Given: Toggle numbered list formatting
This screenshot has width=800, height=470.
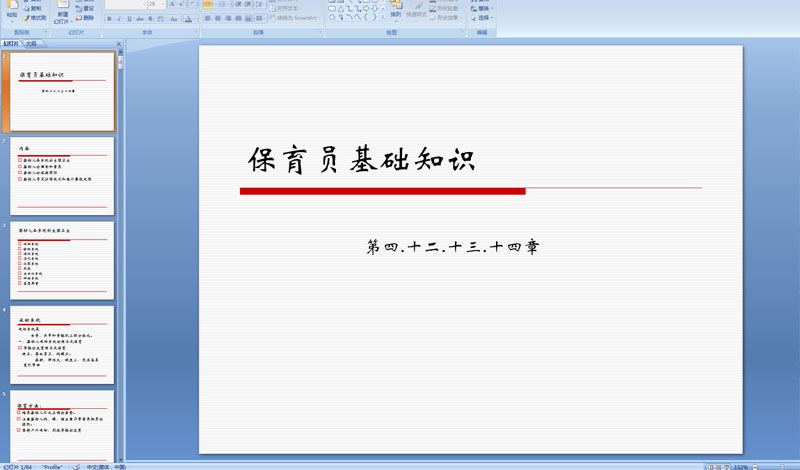Looking at the screenshot, I should tap(224, 4).
